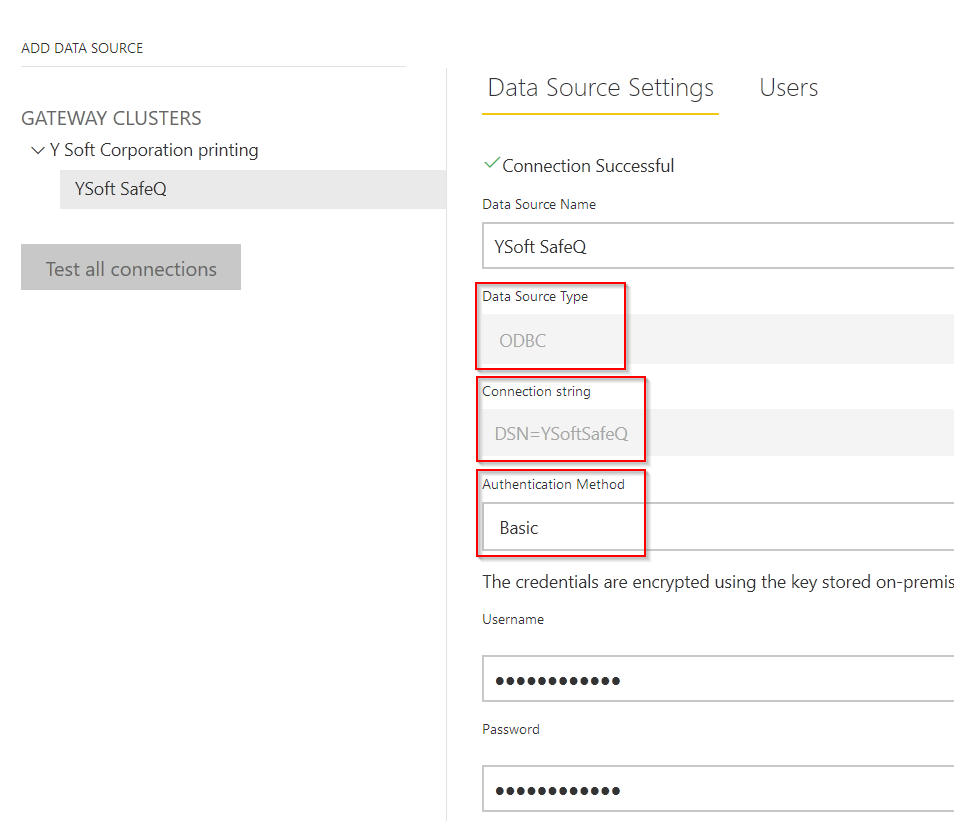
Task: Click into the Password field
Action: (x=718, y=789)
